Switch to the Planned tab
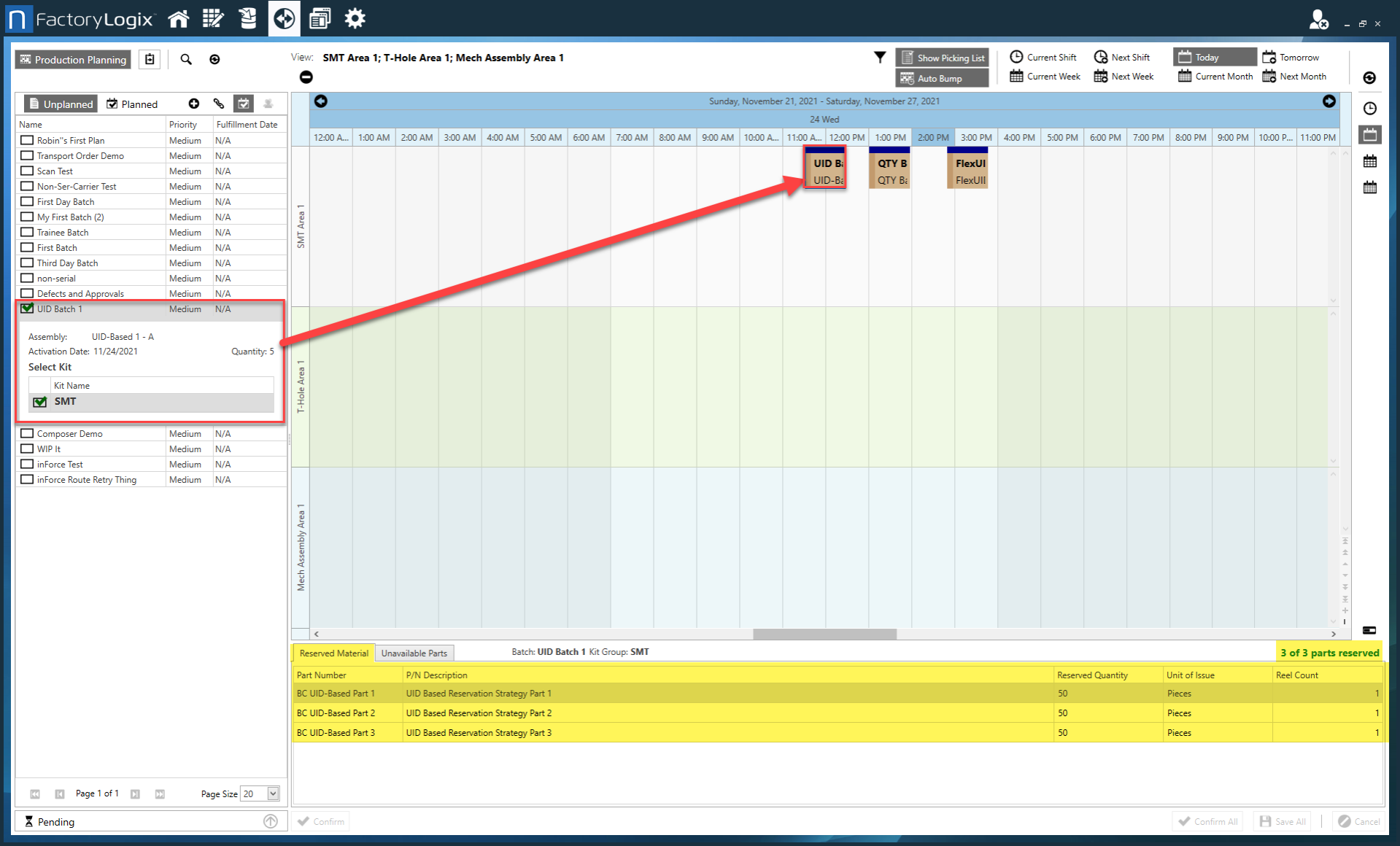This screenshot has height=846, width=1400. pos(132,104)
